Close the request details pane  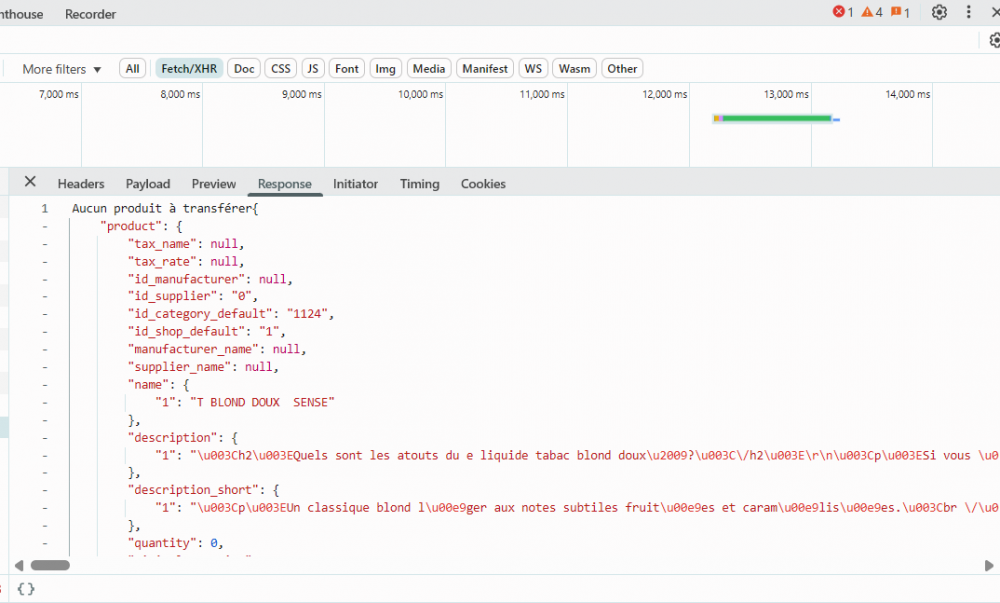(30, 182)
